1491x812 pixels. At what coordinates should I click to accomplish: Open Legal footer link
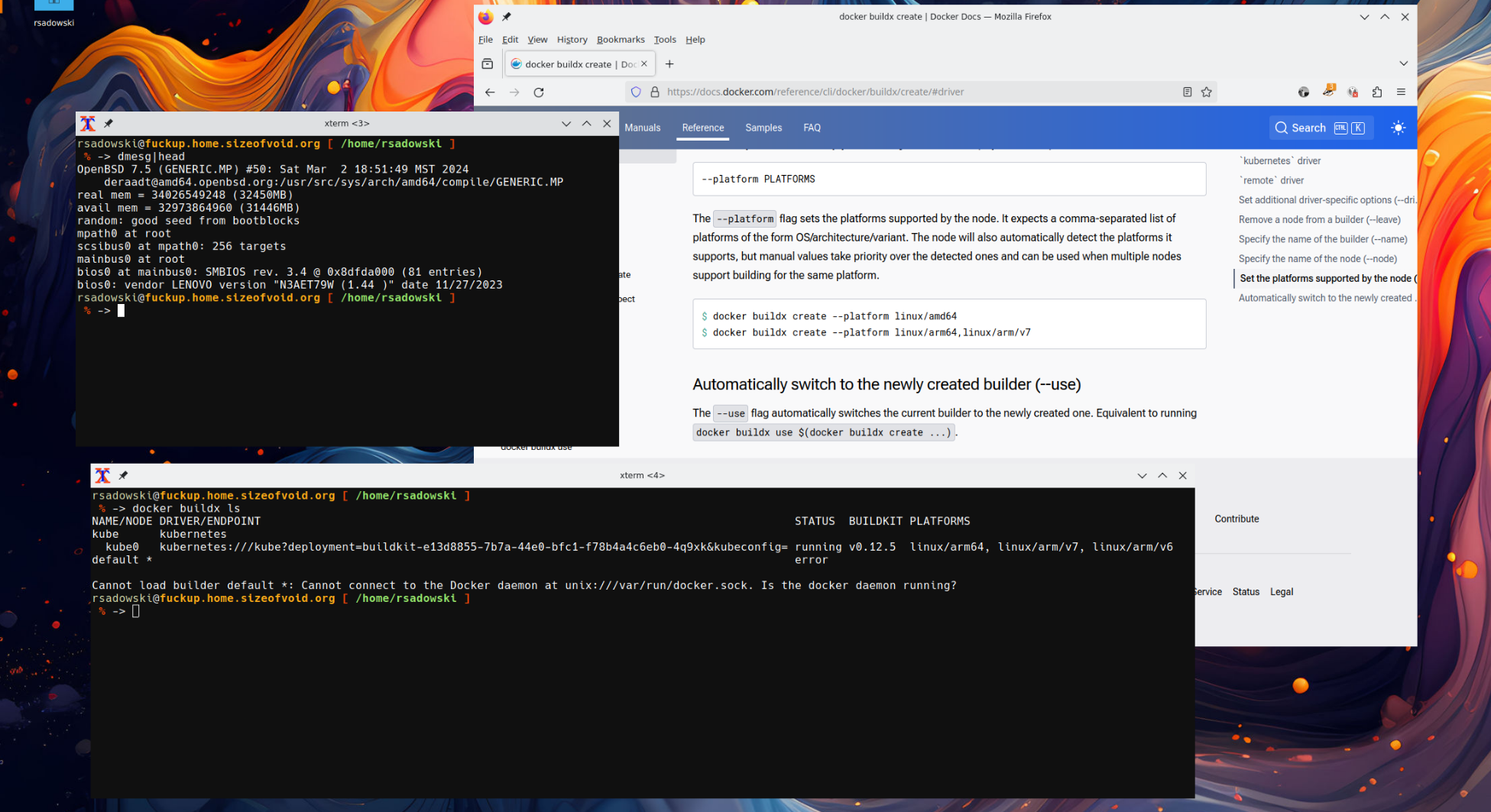click(x=1282, y=592)
